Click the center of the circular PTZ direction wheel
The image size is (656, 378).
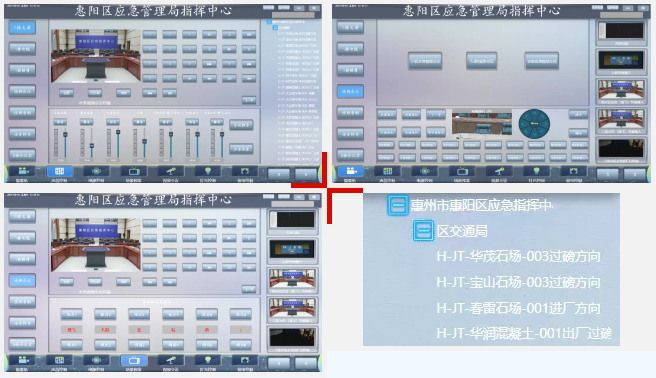click(534, 123)
